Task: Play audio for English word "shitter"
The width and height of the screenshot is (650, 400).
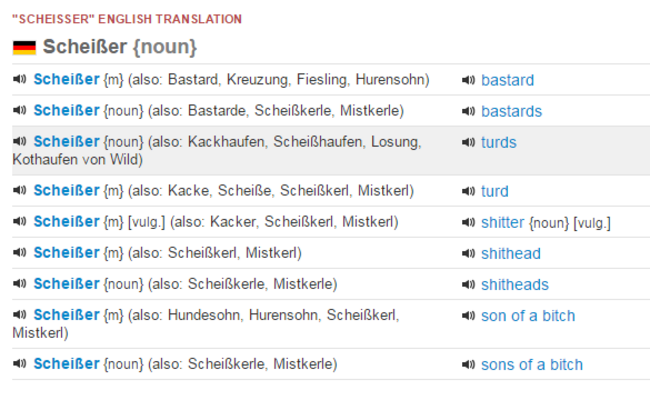Action: [468, 223]
